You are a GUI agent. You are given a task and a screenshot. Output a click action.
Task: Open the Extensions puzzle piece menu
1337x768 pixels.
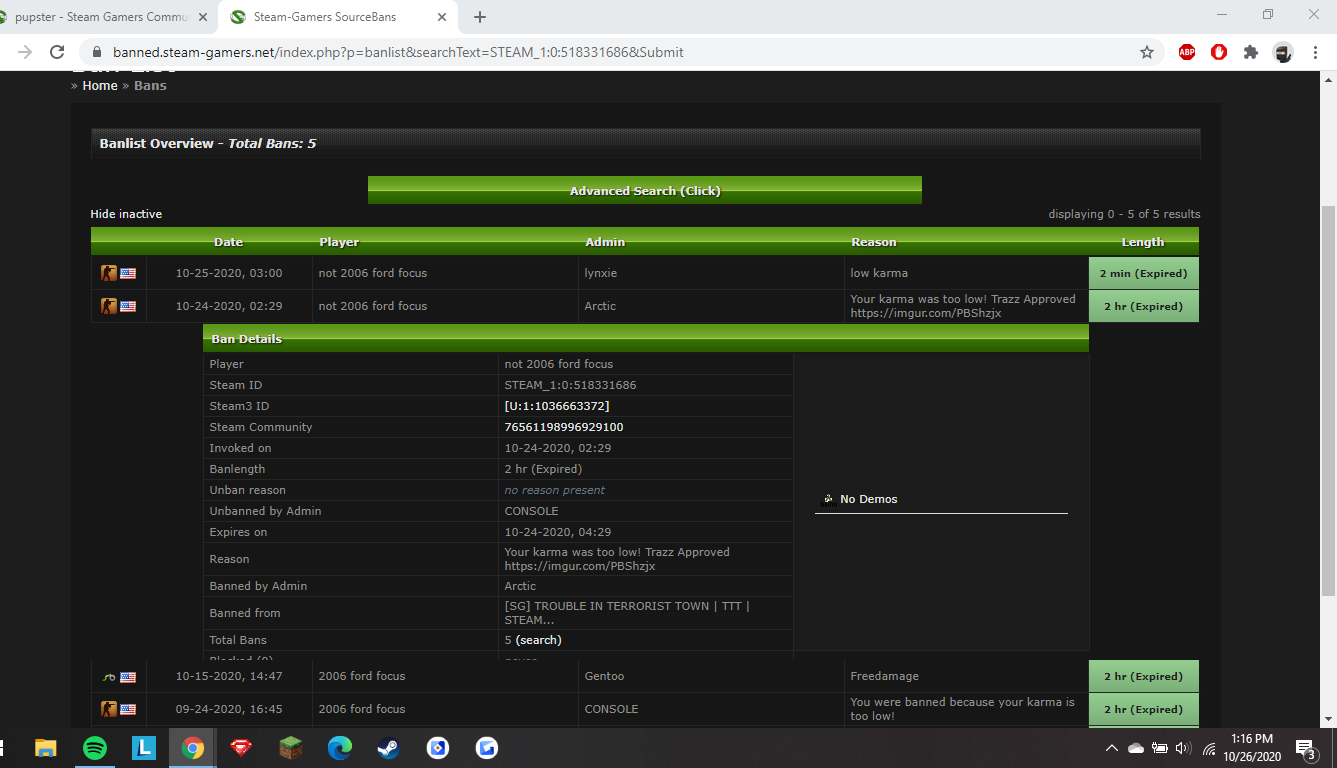click(1251, 52)
